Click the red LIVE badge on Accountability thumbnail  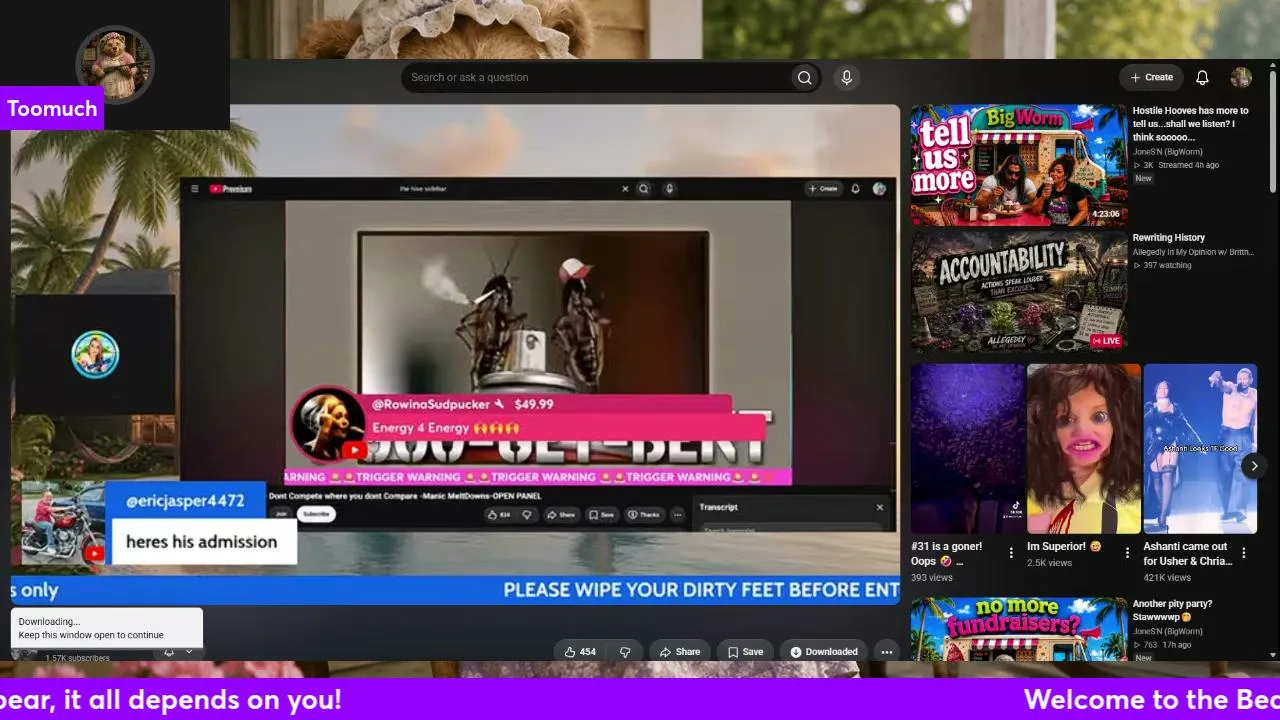pos(1106,341)
